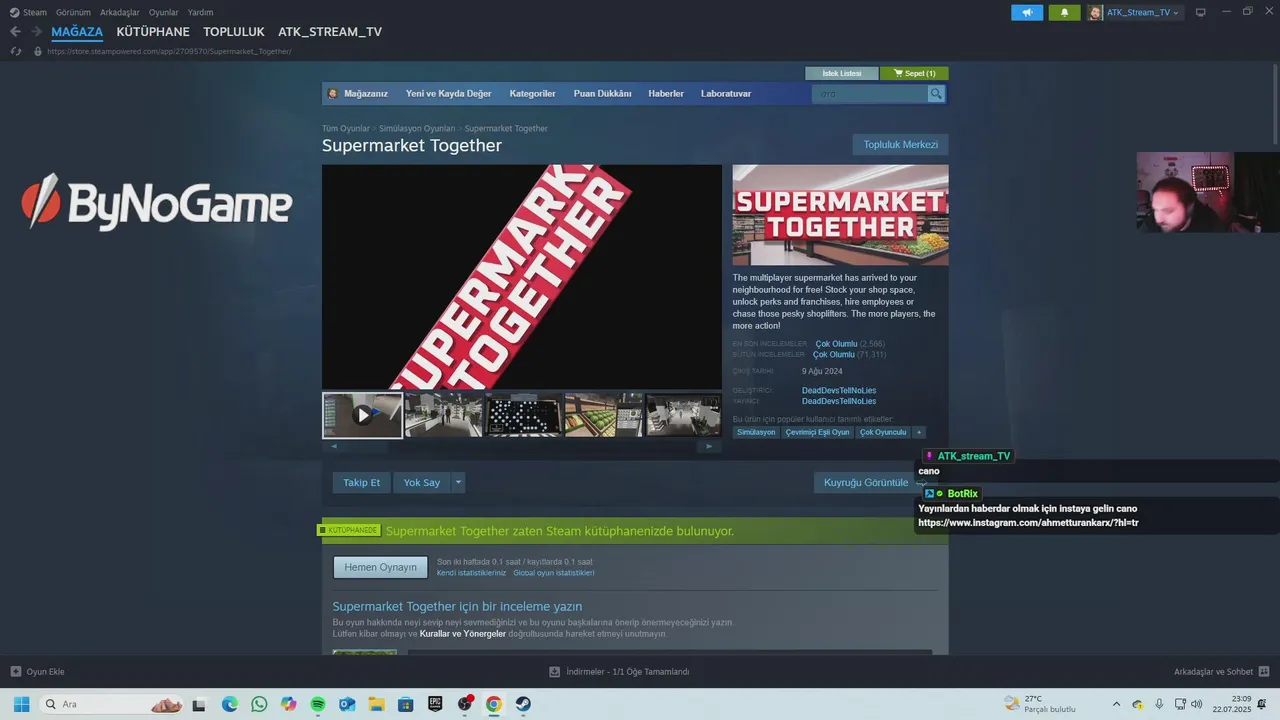This screenshot has height=720, width=1280.
Task: Open Puan Dükkânı
Action: click(602, 94)
